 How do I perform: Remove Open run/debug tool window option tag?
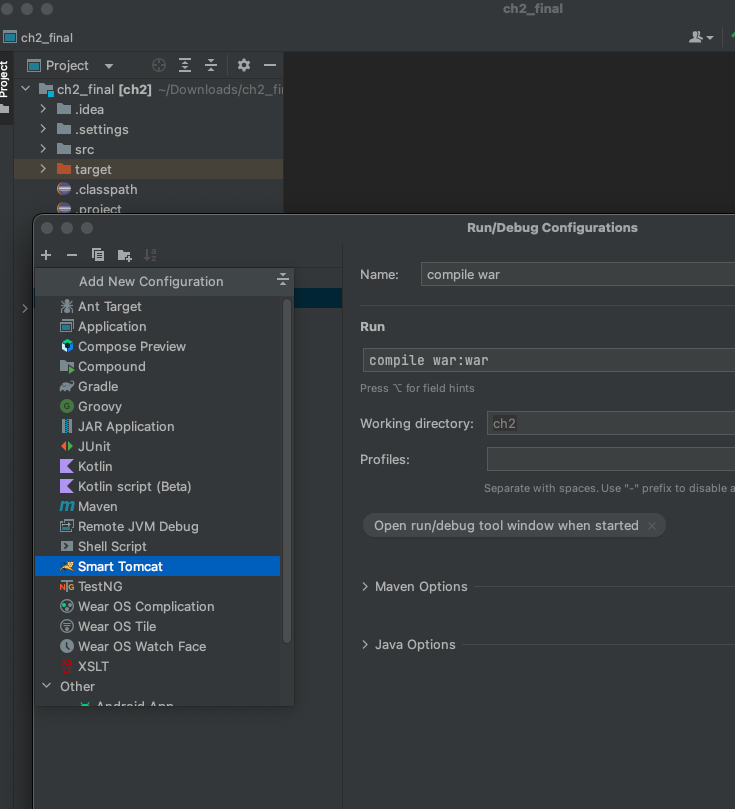point(652,526)
